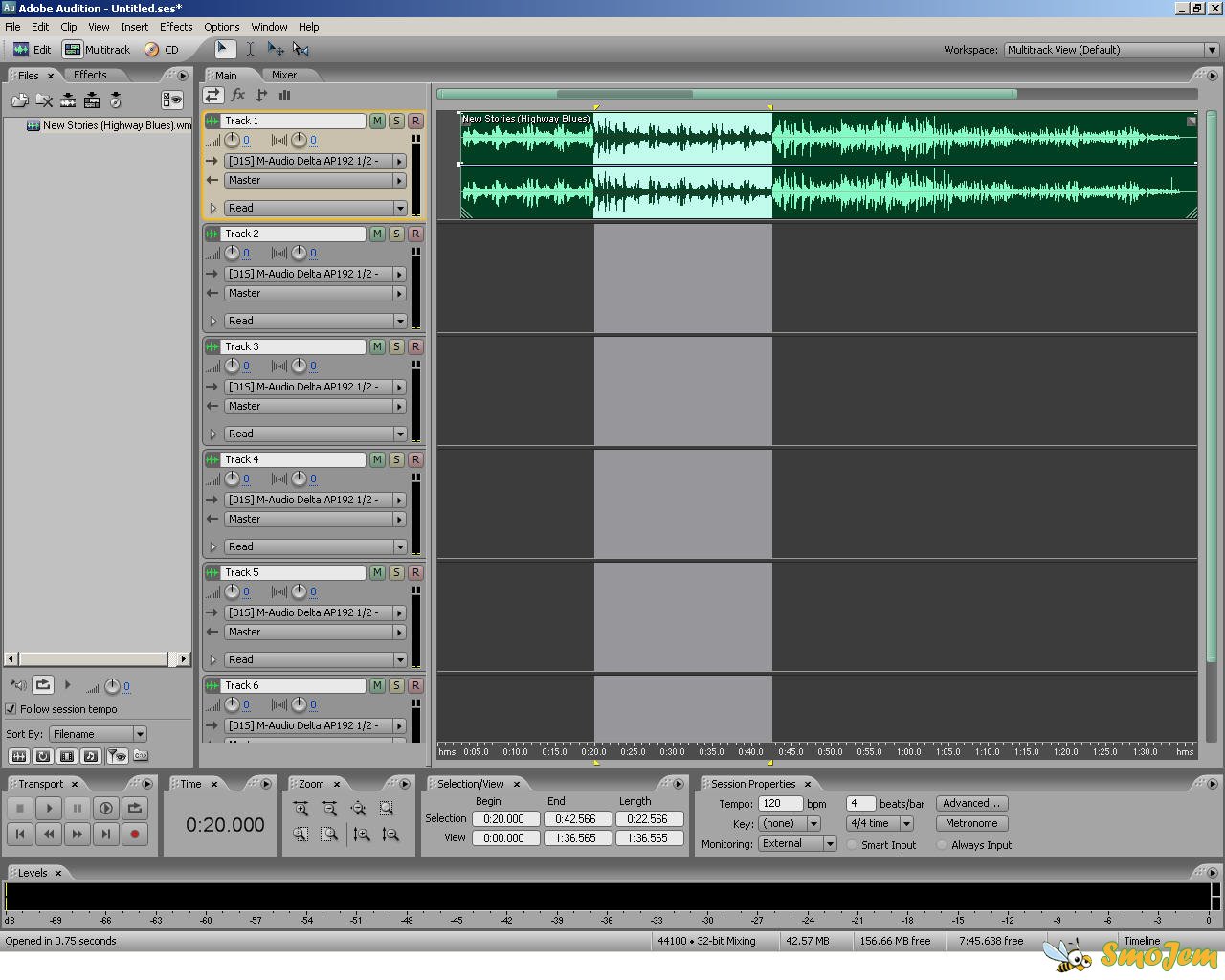This screenshot has width=1225, height=980.
Task: Switch to the Mixer tab
Action: 284,75
